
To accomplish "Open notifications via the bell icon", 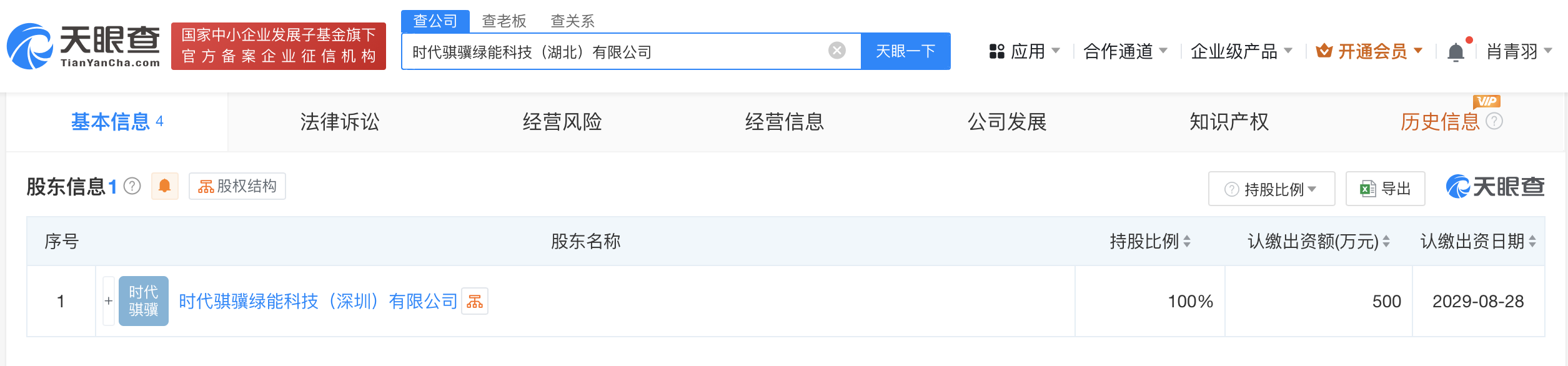I will pyautogui.click(x=1456, y=50).
